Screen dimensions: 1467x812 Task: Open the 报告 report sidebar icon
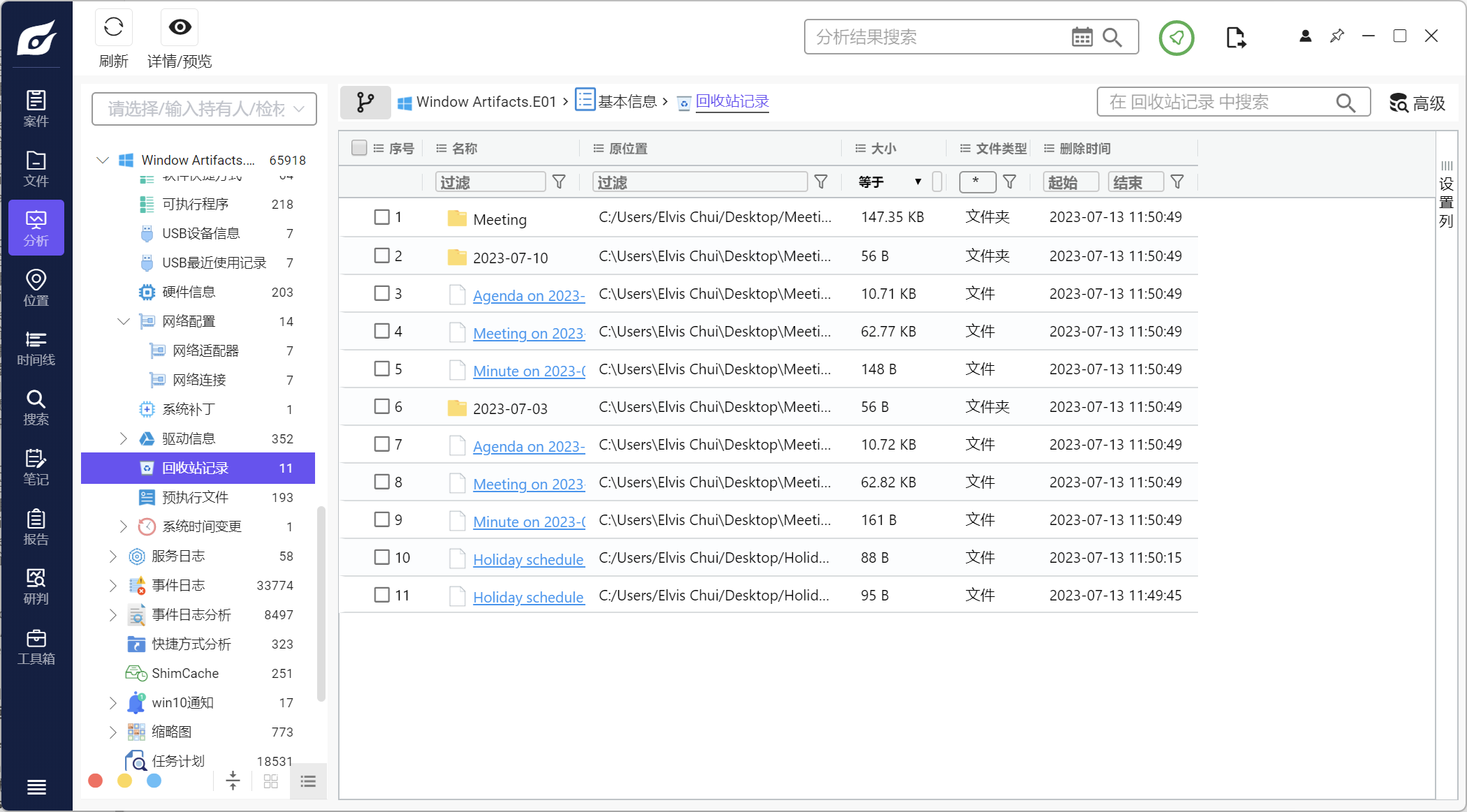coord(36,527)
